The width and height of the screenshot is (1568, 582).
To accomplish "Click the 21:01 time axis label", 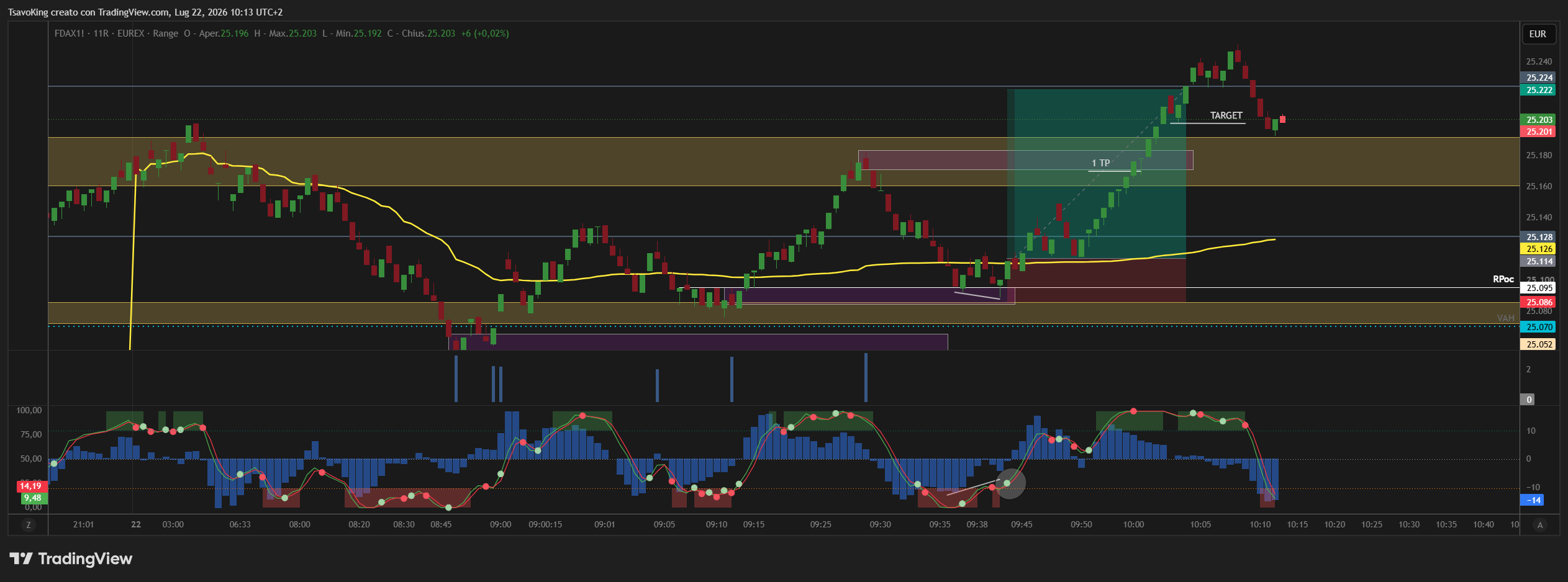I will click(83, 525).
